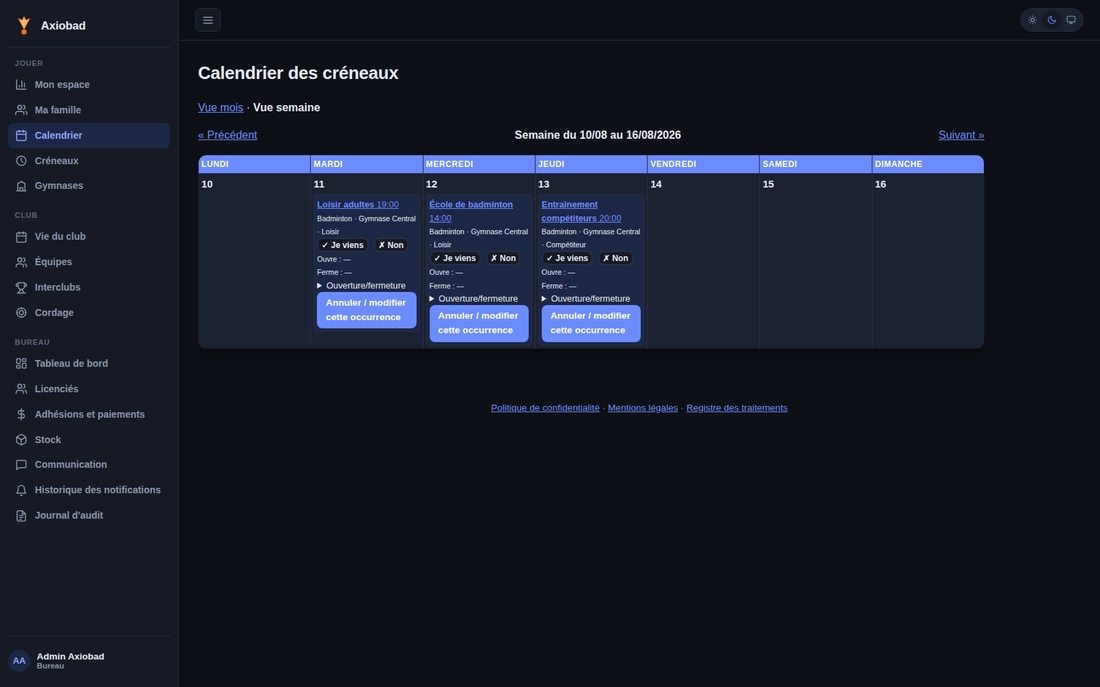1100x687 pixels.
Task: Click the Vie du club calendar icon
Action: (x=21, y=236)
